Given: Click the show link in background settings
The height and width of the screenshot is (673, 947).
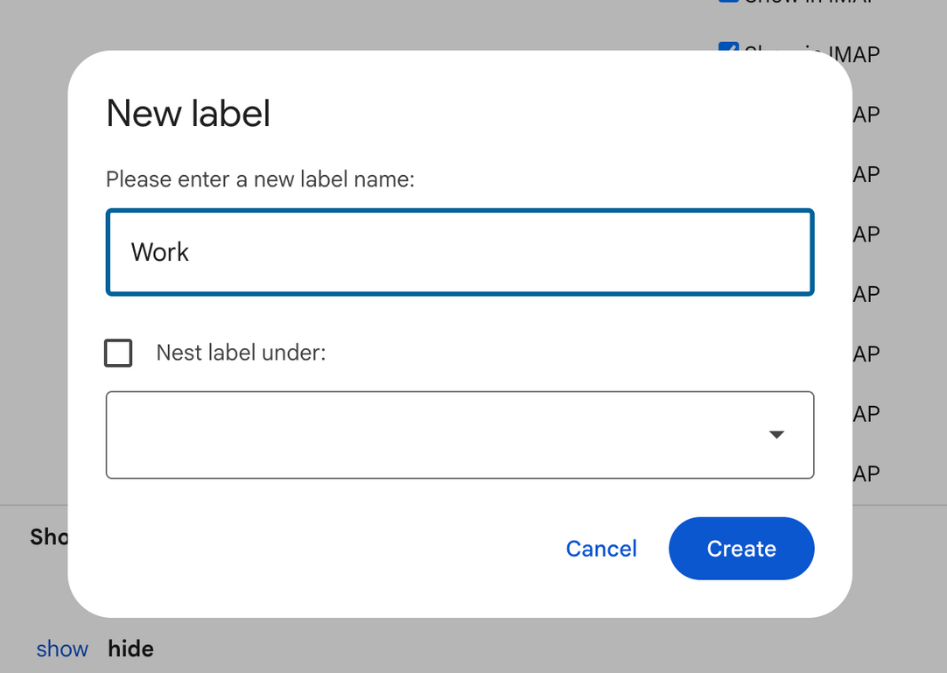Looking at the screenshot, I should (x=62, y=649).
